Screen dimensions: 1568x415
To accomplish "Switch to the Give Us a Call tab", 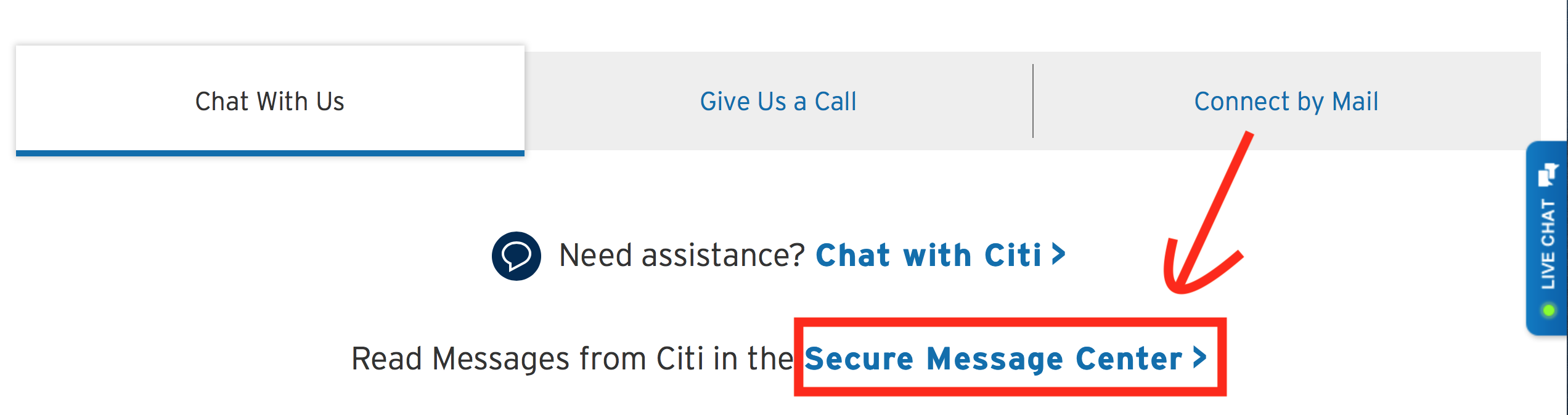I will (778, 102).
